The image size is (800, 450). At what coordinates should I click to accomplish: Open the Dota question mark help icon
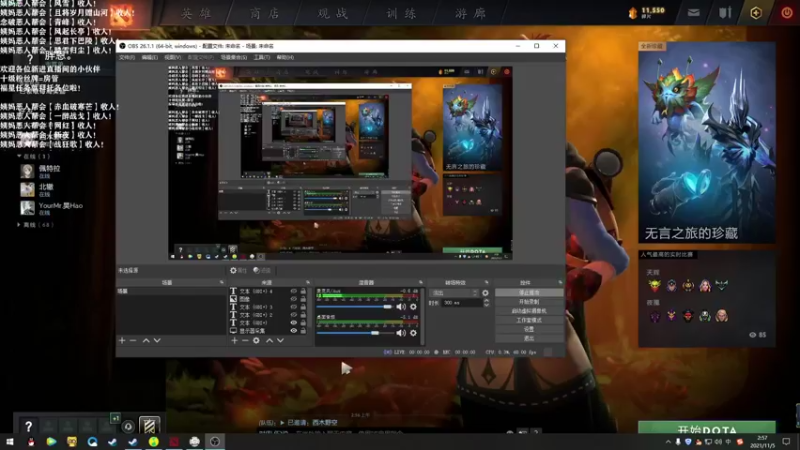click(x=29, y=426)
